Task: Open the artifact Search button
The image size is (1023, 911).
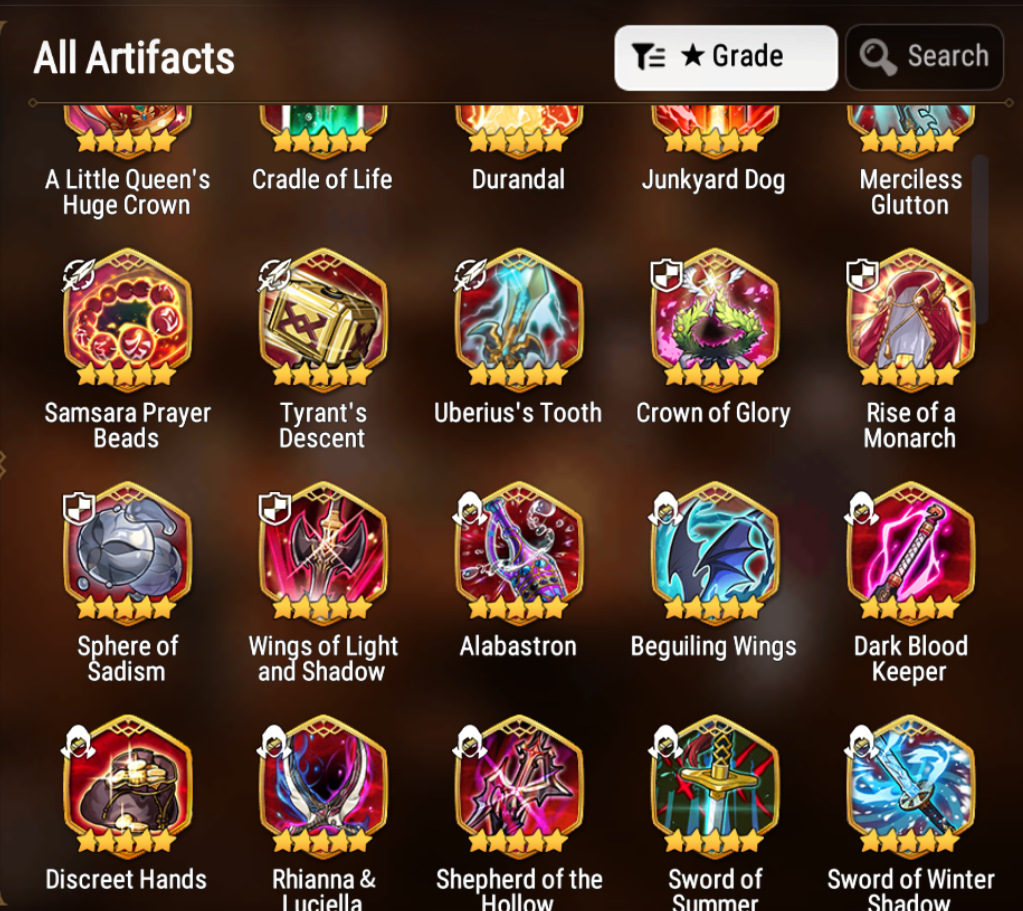Action: 924,57
